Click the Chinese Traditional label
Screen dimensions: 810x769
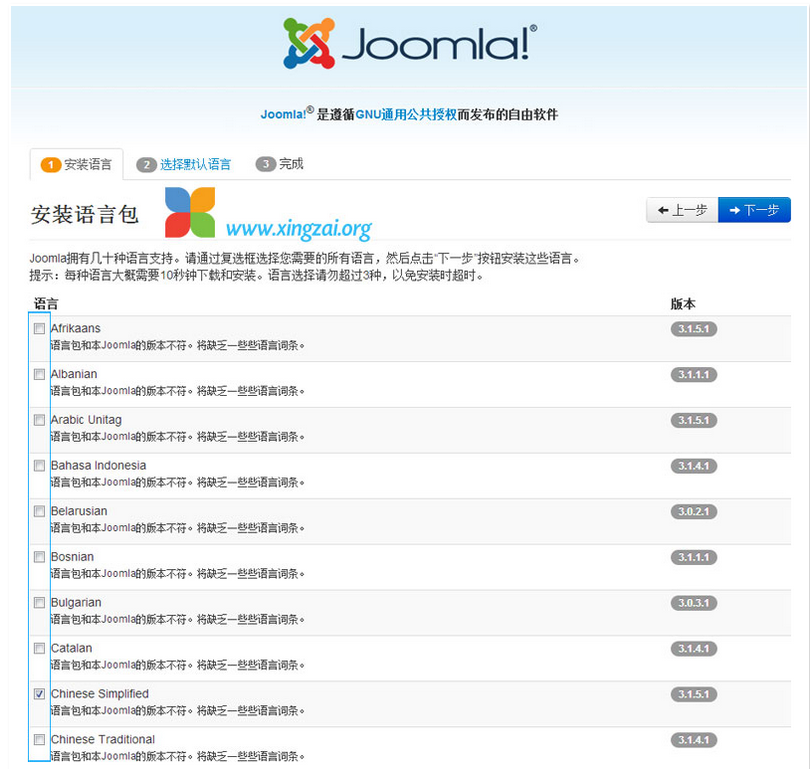[103, 740]
